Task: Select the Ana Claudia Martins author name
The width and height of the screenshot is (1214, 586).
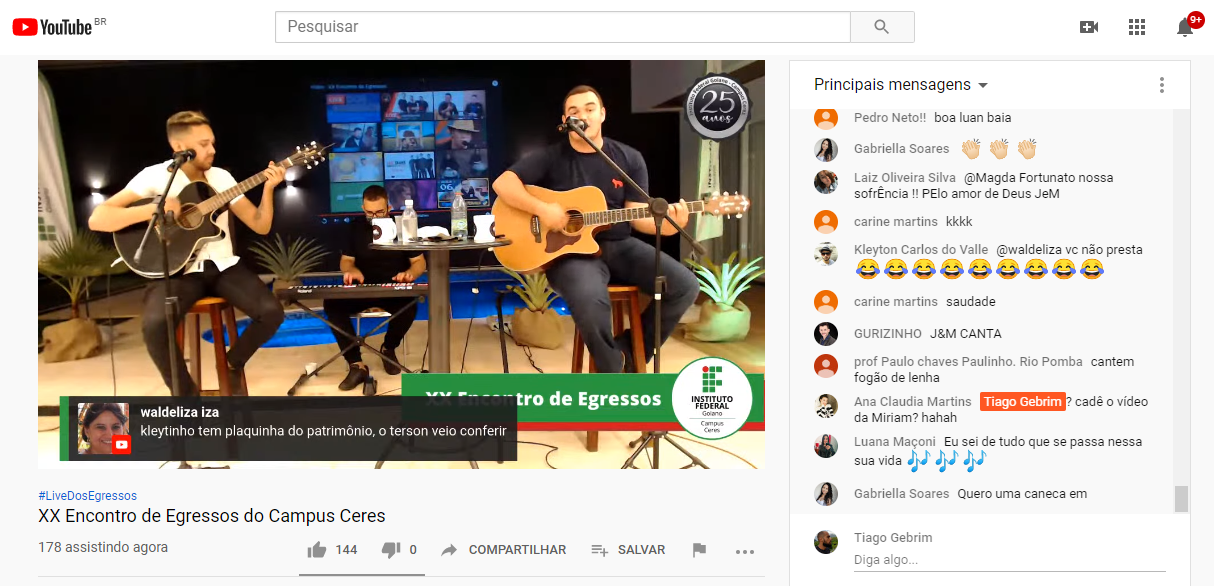Action: pos(913,402)
